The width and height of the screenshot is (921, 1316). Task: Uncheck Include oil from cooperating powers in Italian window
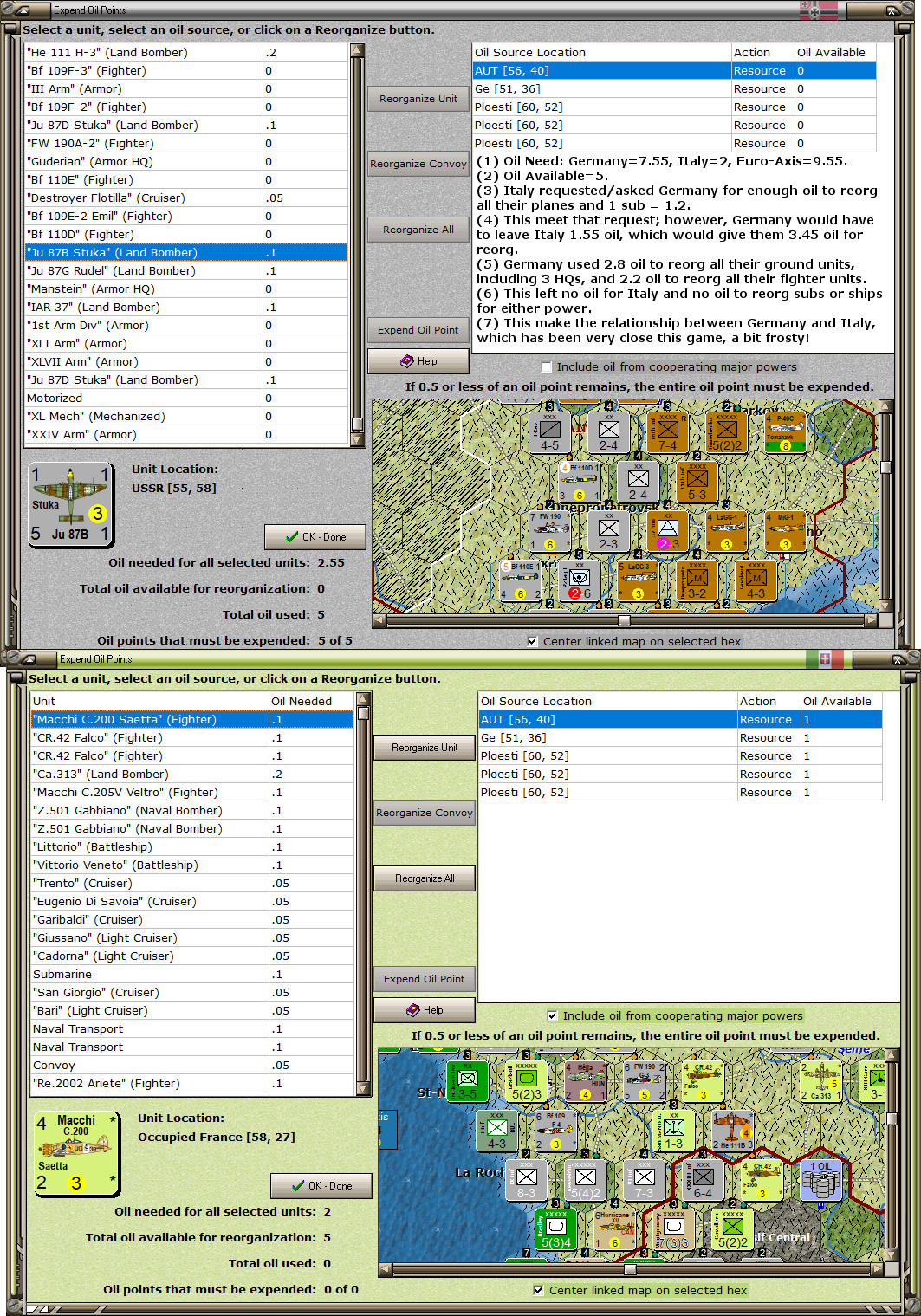tap(552, 1016)
